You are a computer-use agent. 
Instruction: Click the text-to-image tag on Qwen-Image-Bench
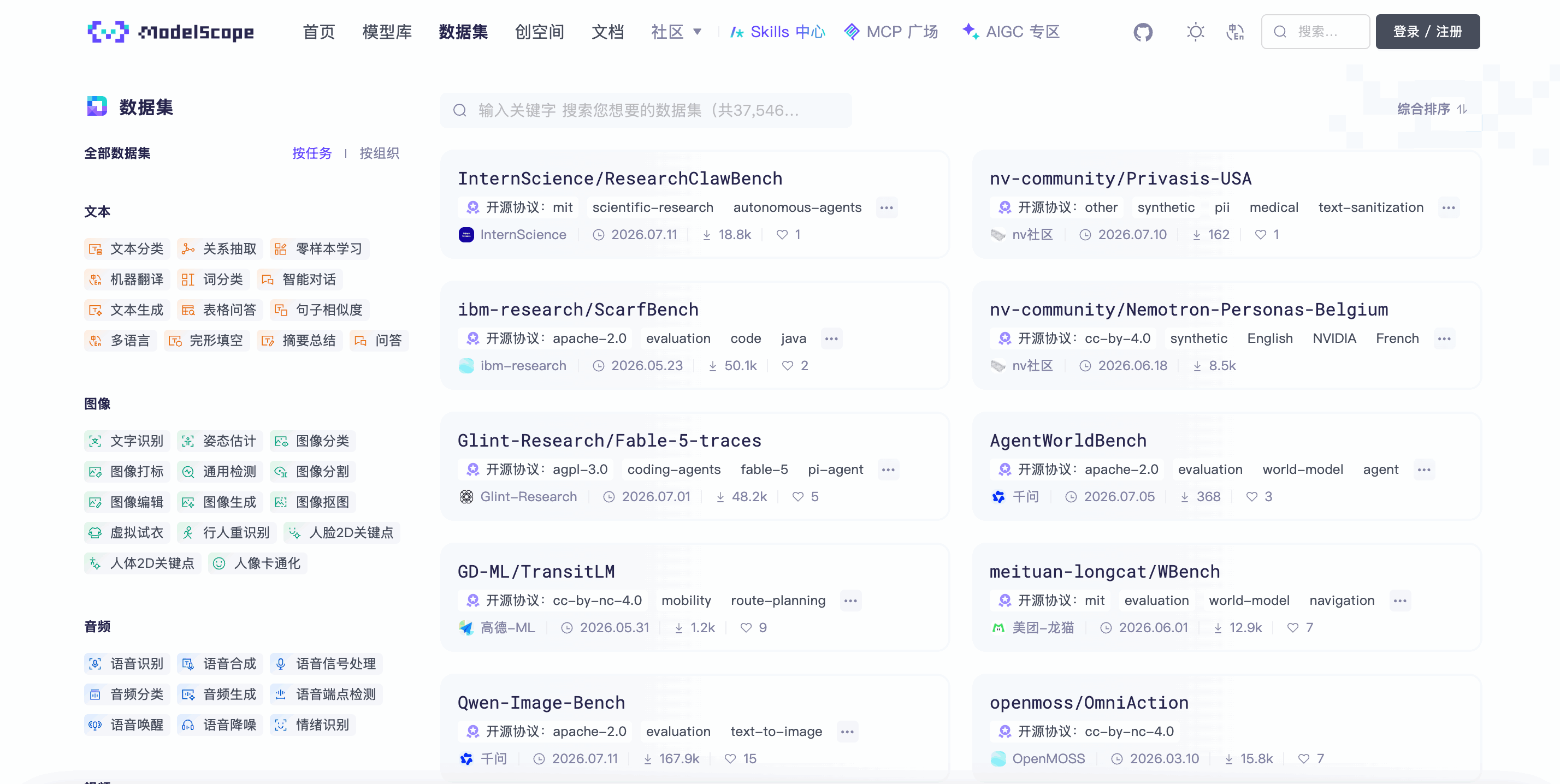coord(776,732)
